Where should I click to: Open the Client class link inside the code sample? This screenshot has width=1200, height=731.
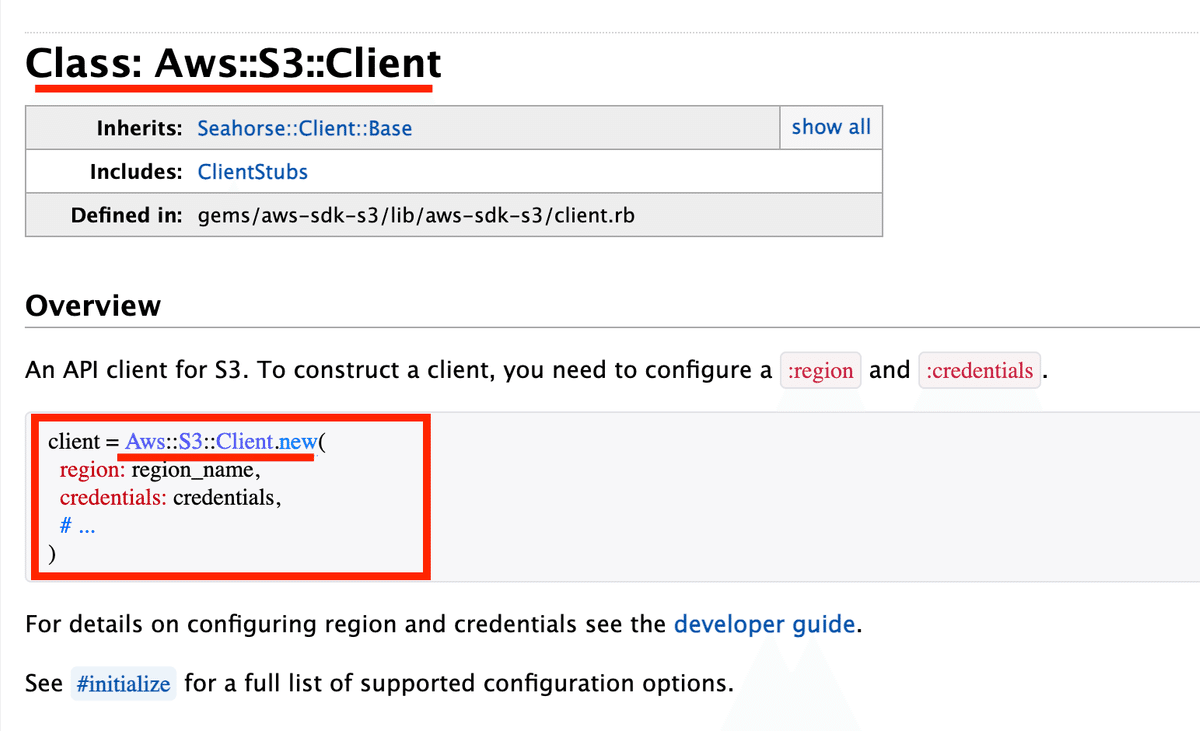(249, 440)
